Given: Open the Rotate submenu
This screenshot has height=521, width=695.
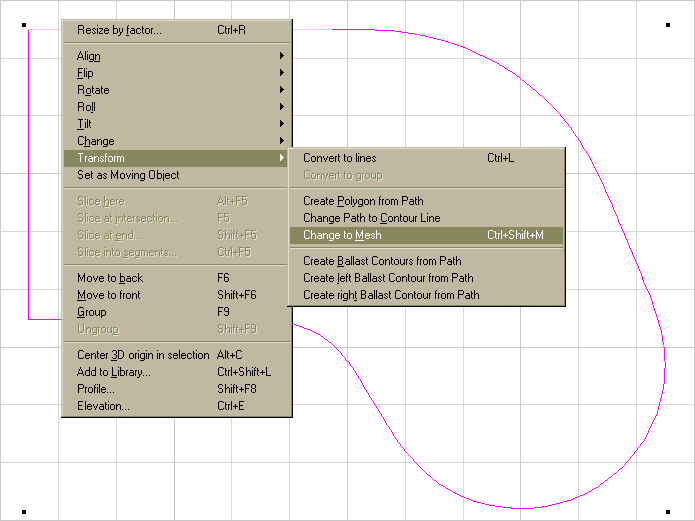Looking at the screenshot, I should coord(176,90).
